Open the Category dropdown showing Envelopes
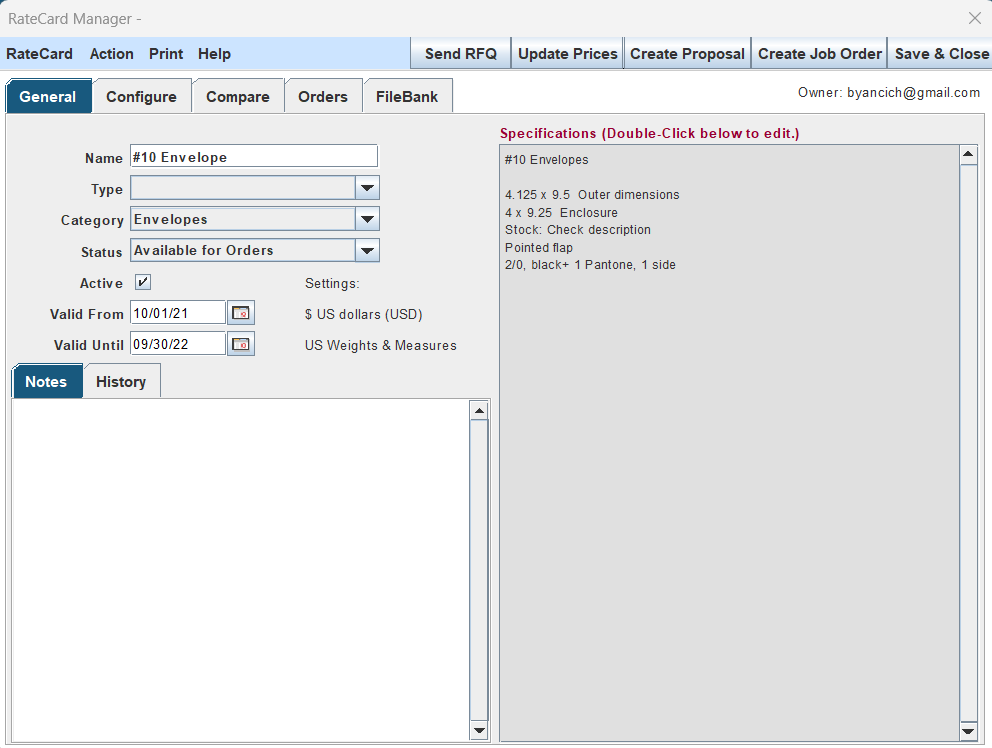Screen dimensions: 992x748 tap(367, 219)
